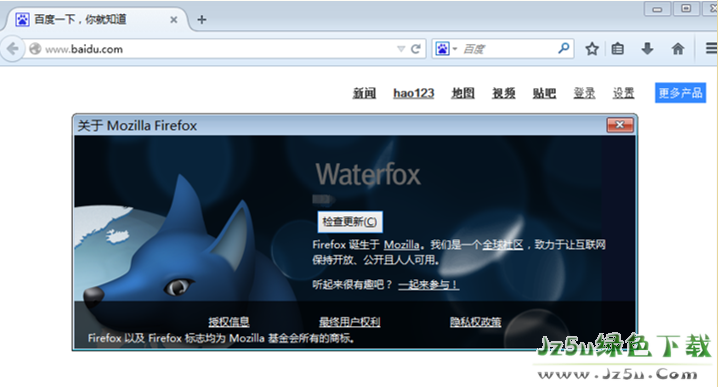This screenshot has height=387, width=718.
Task: Click the Baidu paw favicon in tab
Action: [22, 19]
